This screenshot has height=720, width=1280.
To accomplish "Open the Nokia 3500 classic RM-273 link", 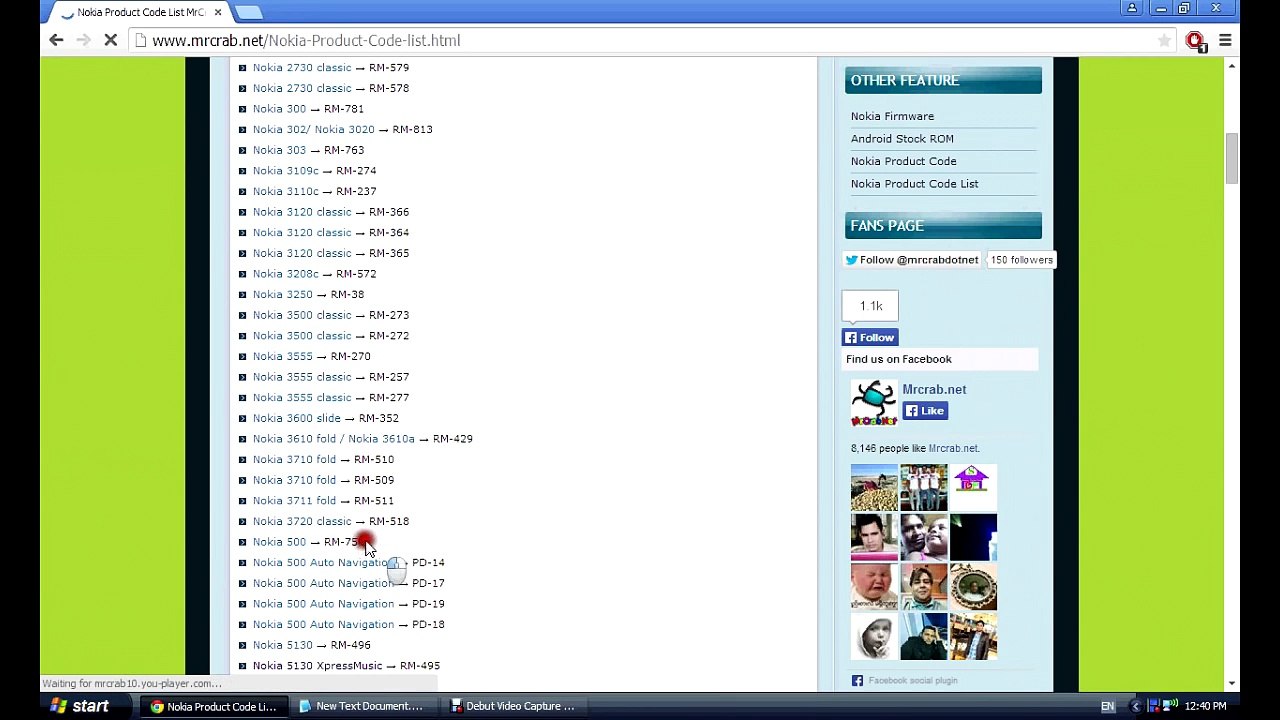I will [302, 315].
